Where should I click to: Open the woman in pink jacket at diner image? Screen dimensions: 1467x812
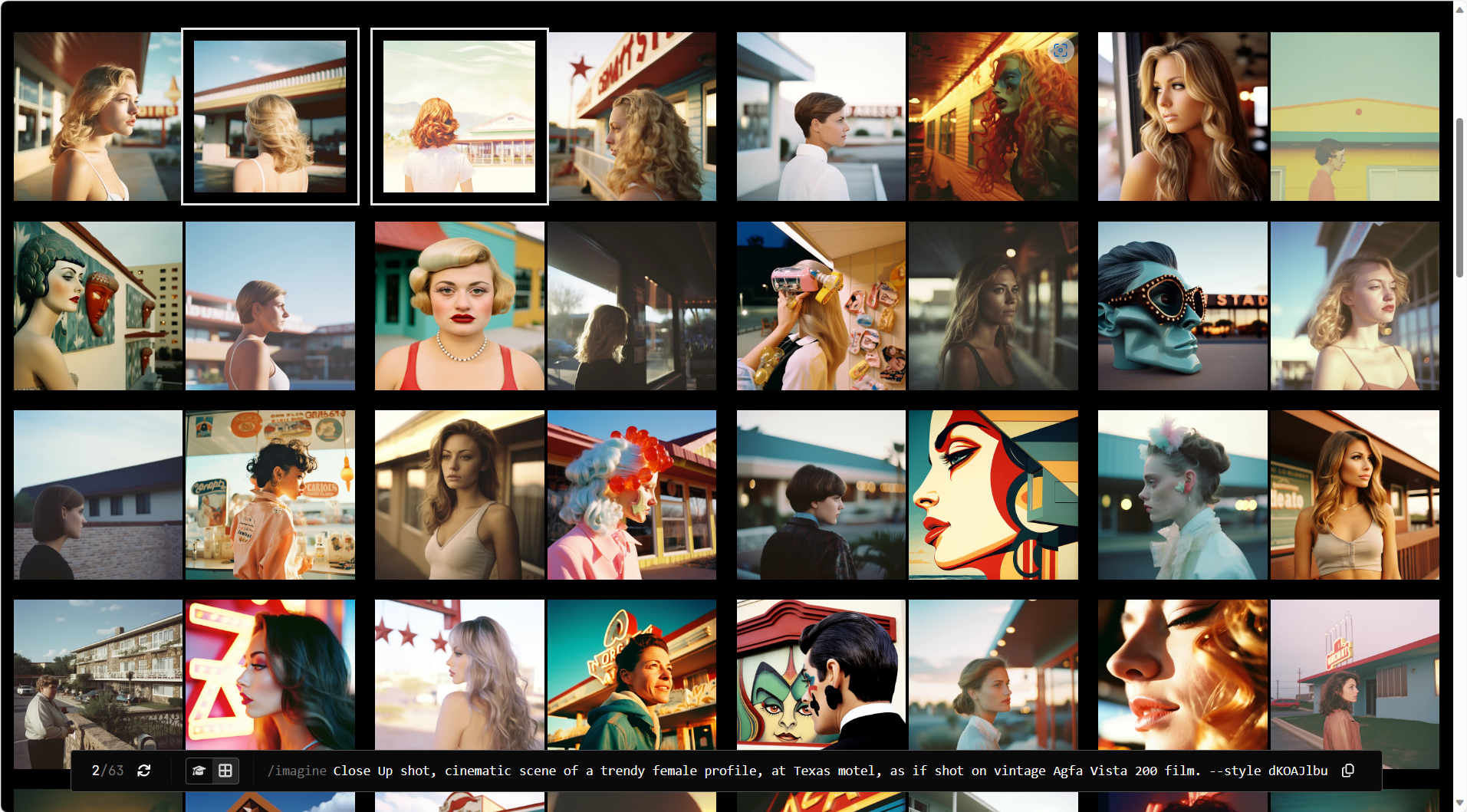click(x=270, y=495)
